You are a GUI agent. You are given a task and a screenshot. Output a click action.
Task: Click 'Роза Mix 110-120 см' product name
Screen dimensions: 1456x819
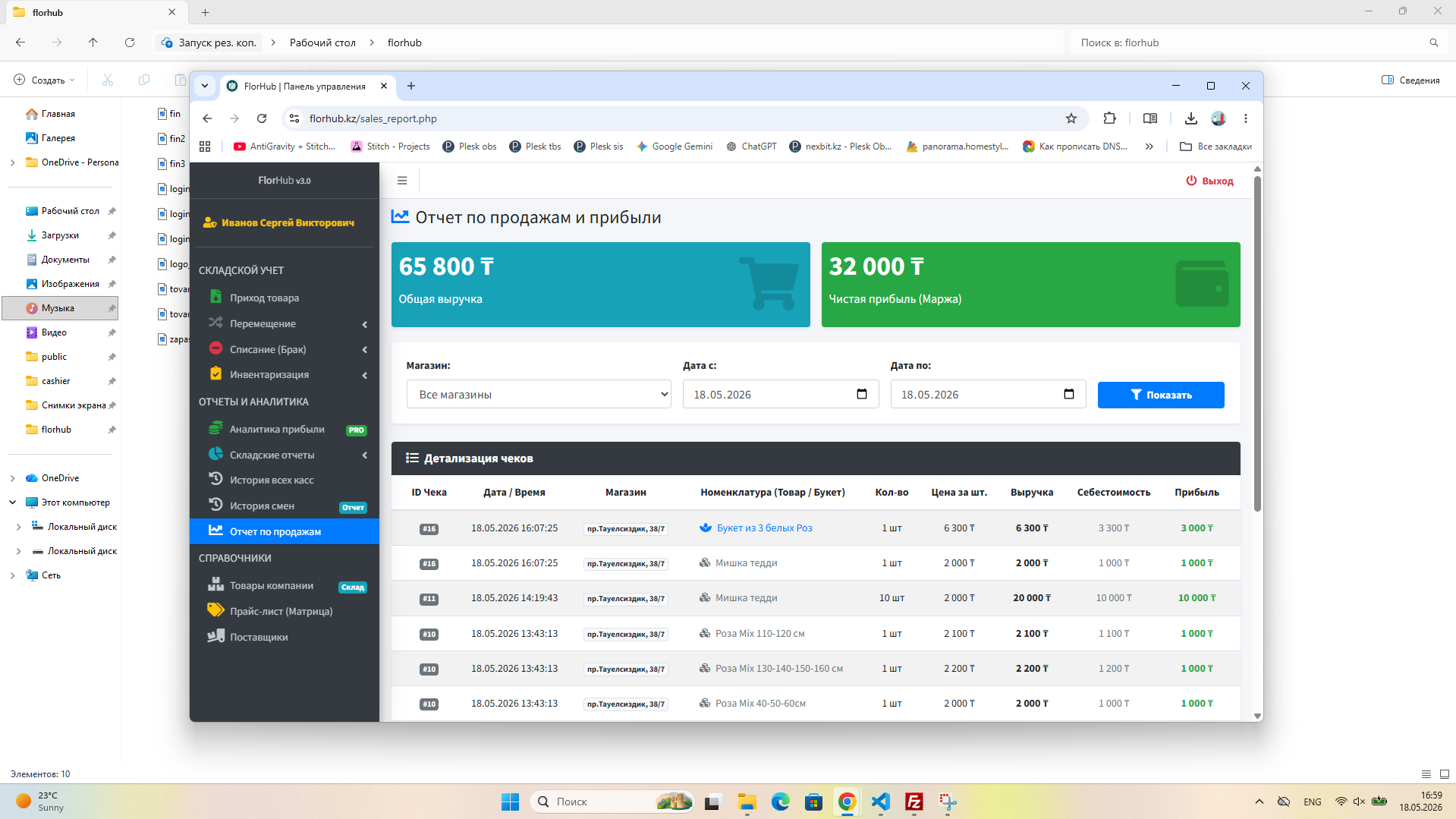click(x=759, y=633)
